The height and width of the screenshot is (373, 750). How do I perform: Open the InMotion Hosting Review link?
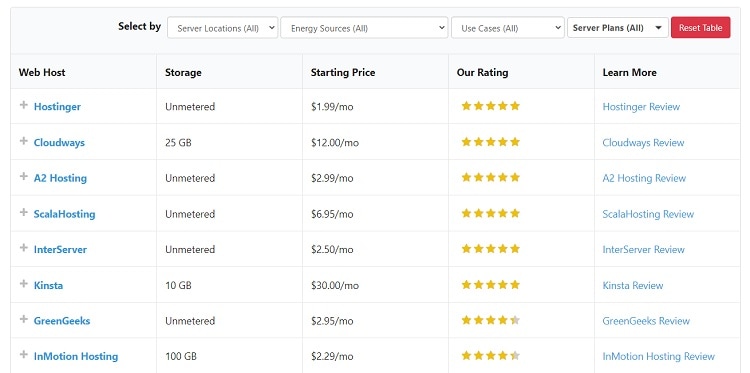tap(658, 357)
